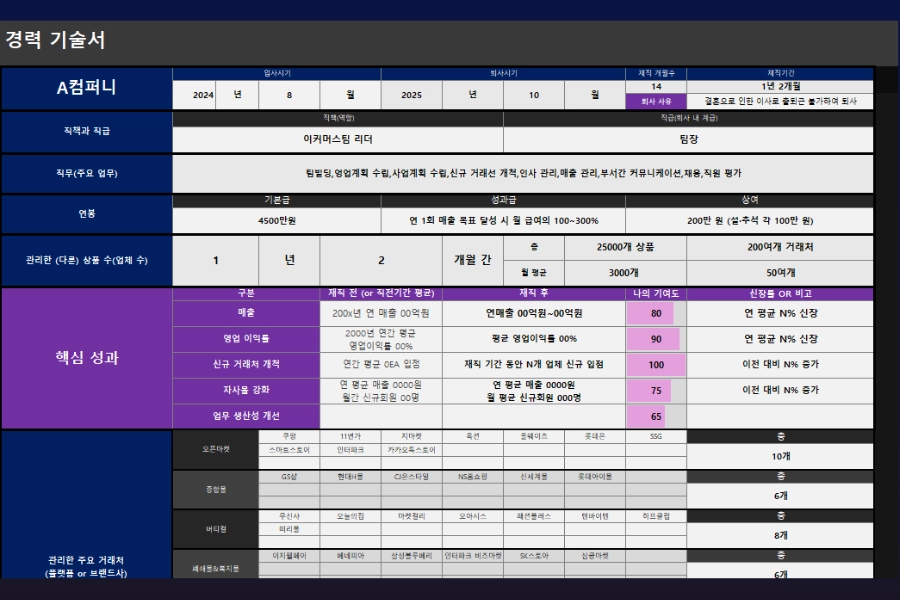Click the 오픈마켓 category label

(215, 450)
